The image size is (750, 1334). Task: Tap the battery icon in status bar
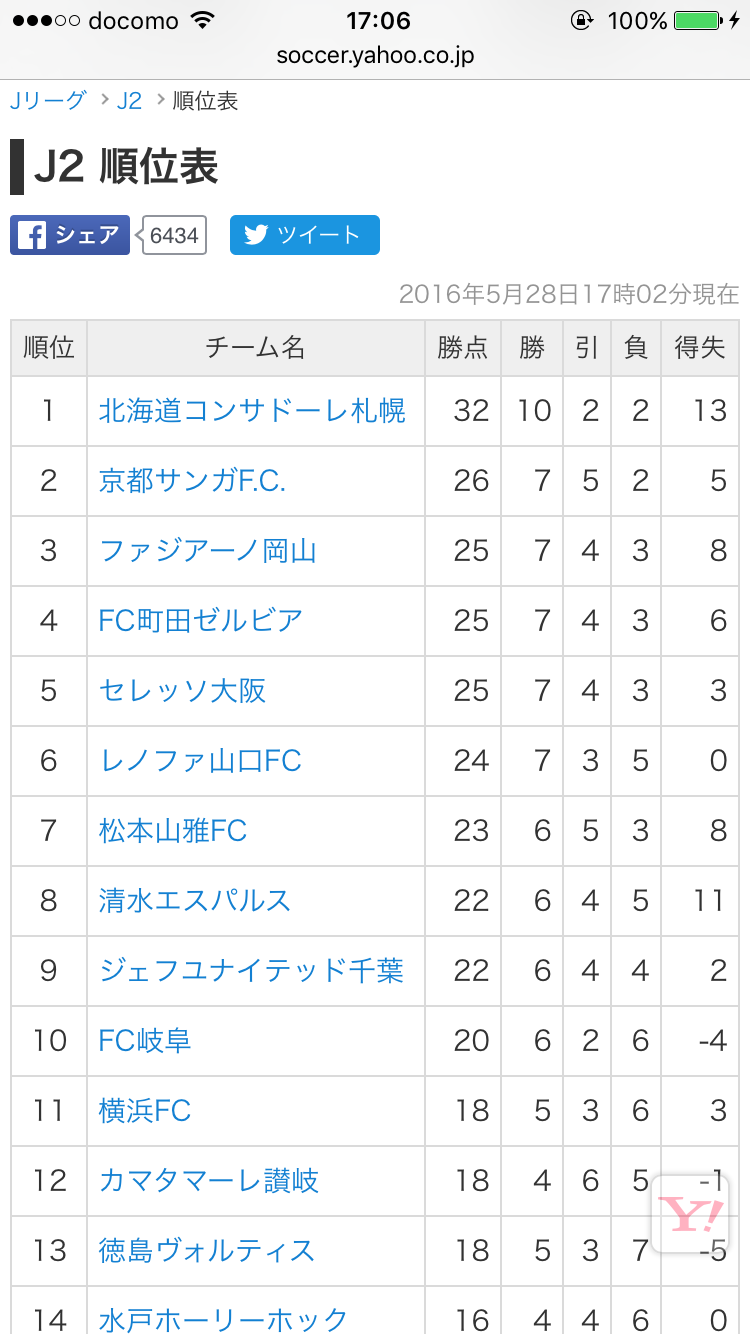[x=697, y=20]
